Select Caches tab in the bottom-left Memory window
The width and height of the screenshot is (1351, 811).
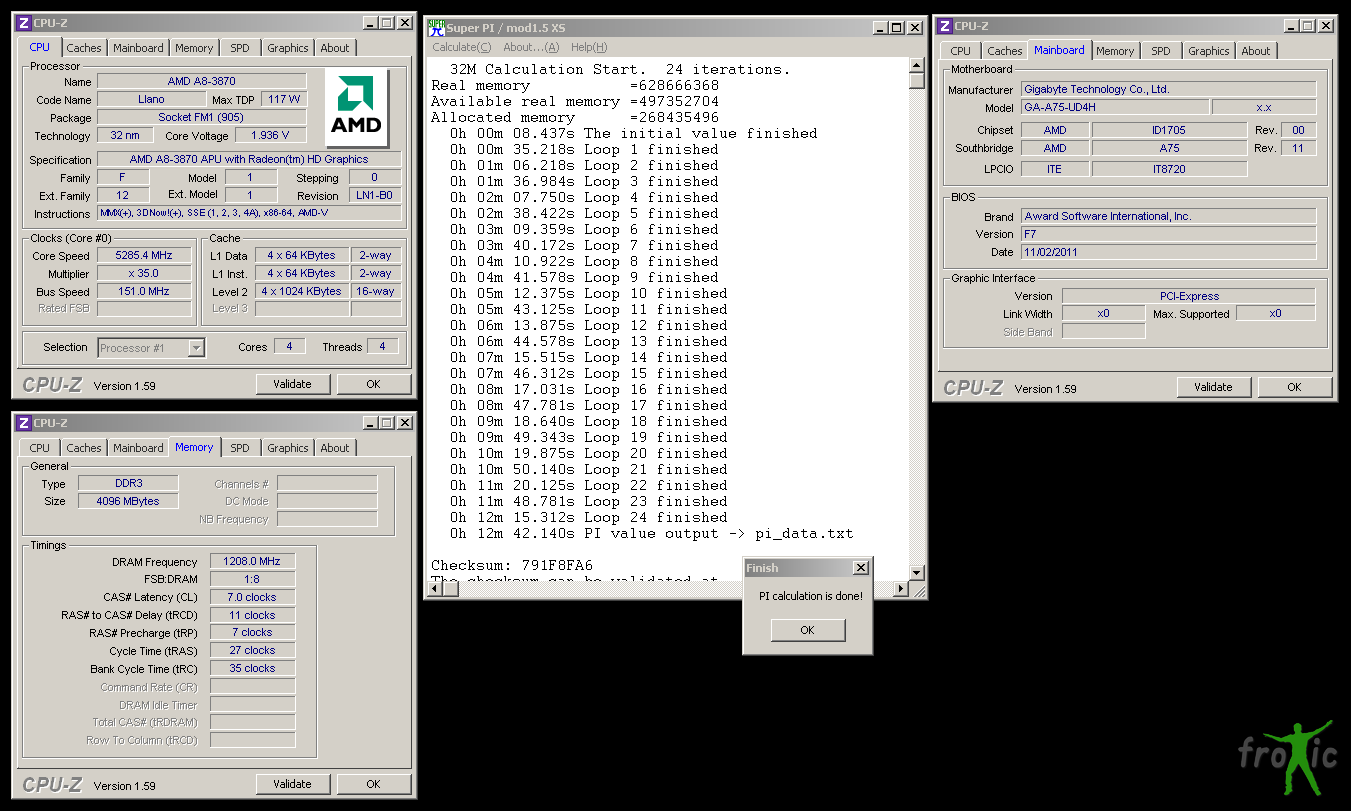click(x=84, y=448)
